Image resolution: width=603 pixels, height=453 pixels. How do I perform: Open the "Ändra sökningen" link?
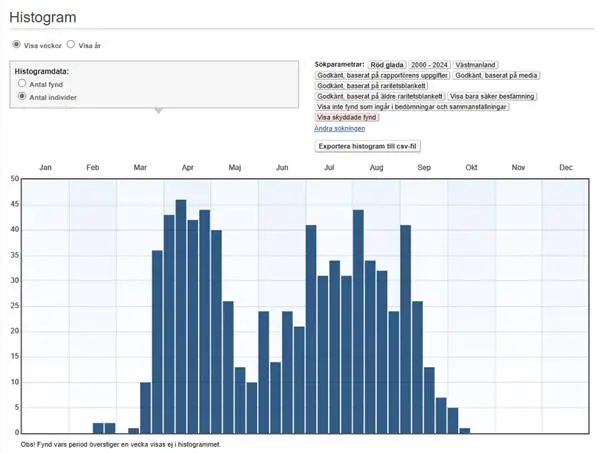pyautogui.click(x=339, y=128)
